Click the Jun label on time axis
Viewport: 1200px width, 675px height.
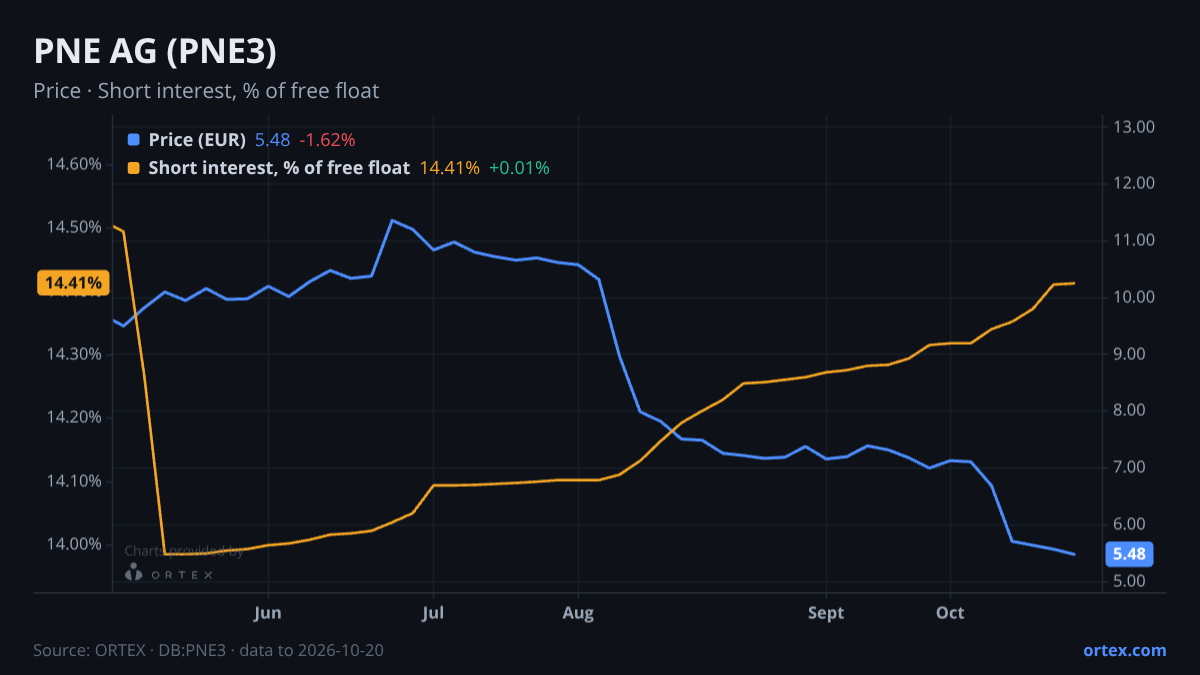(268, 613)
